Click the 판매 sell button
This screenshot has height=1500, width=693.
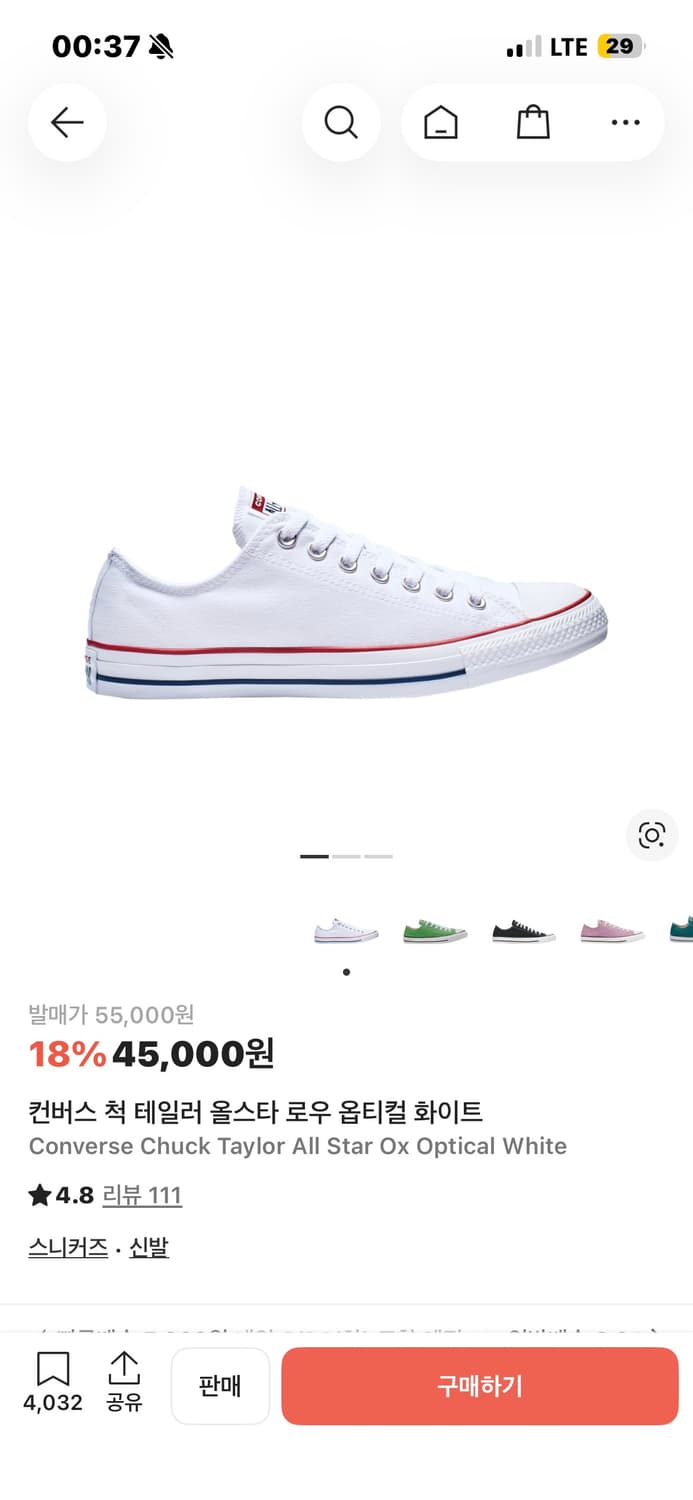pos(220,1386)
